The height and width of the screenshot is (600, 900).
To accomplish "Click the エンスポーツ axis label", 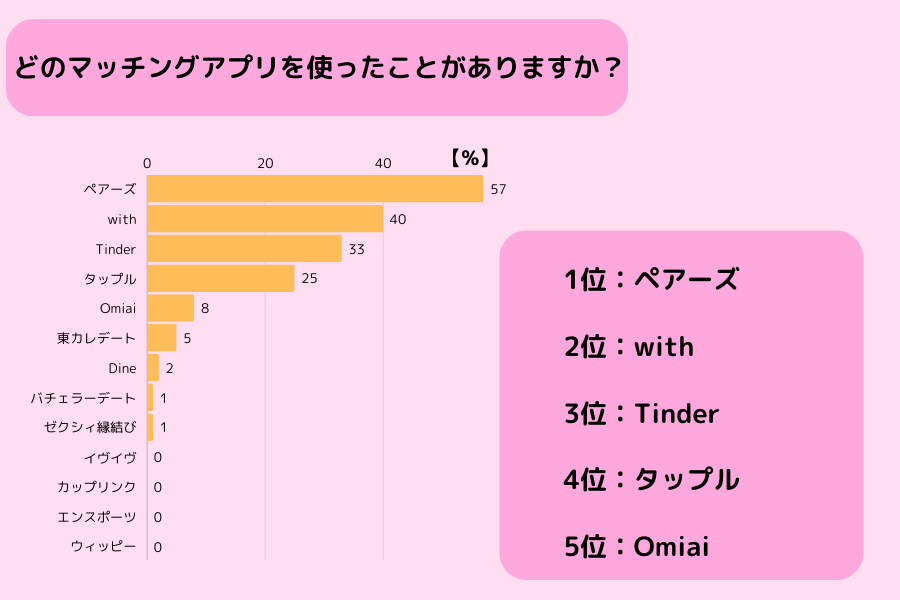I will [x=97, y=517].
